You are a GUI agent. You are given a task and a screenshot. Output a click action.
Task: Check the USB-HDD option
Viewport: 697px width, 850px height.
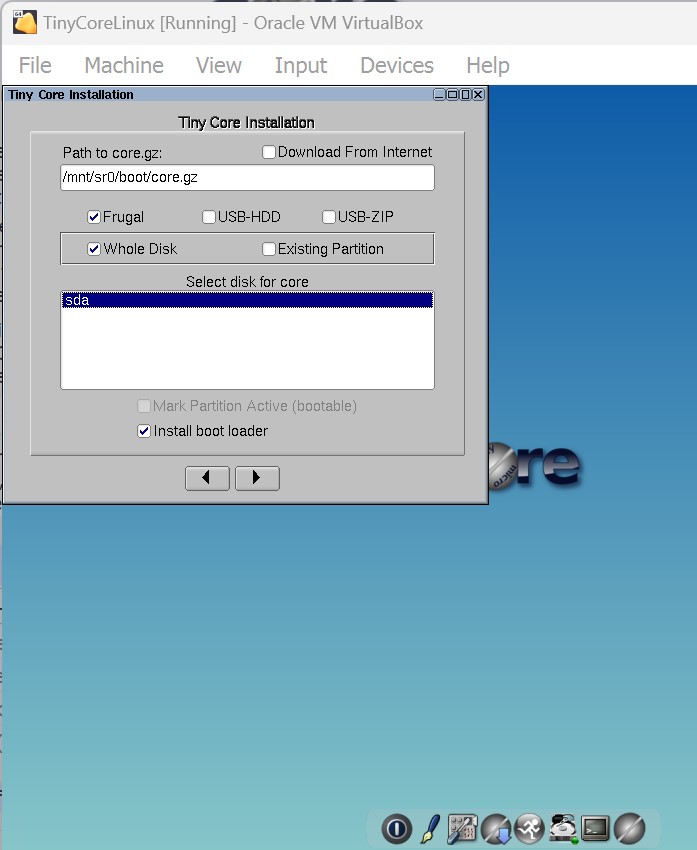click(209, 217)
